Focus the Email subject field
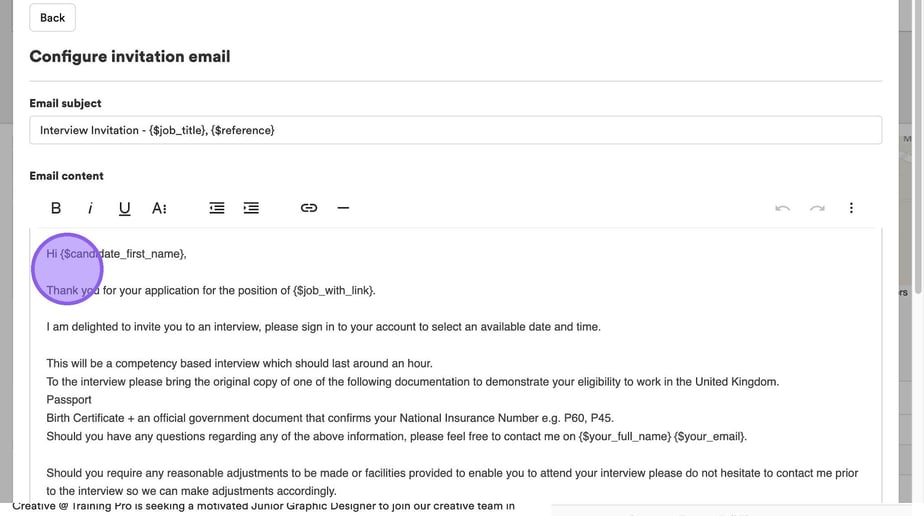The height and width of the screenshot is (516, 924). point(455,130)
